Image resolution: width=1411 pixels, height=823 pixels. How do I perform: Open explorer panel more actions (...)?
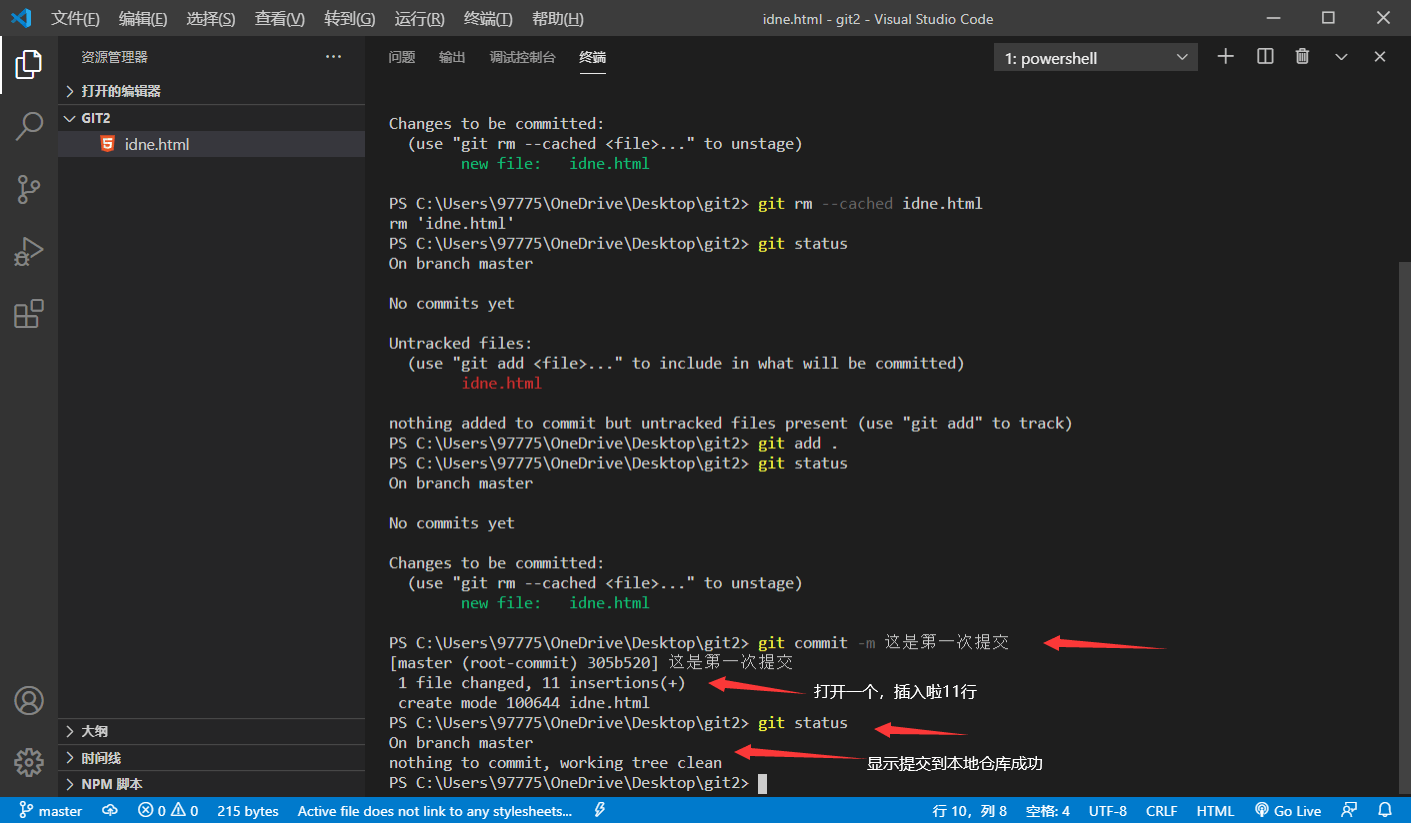334,57
